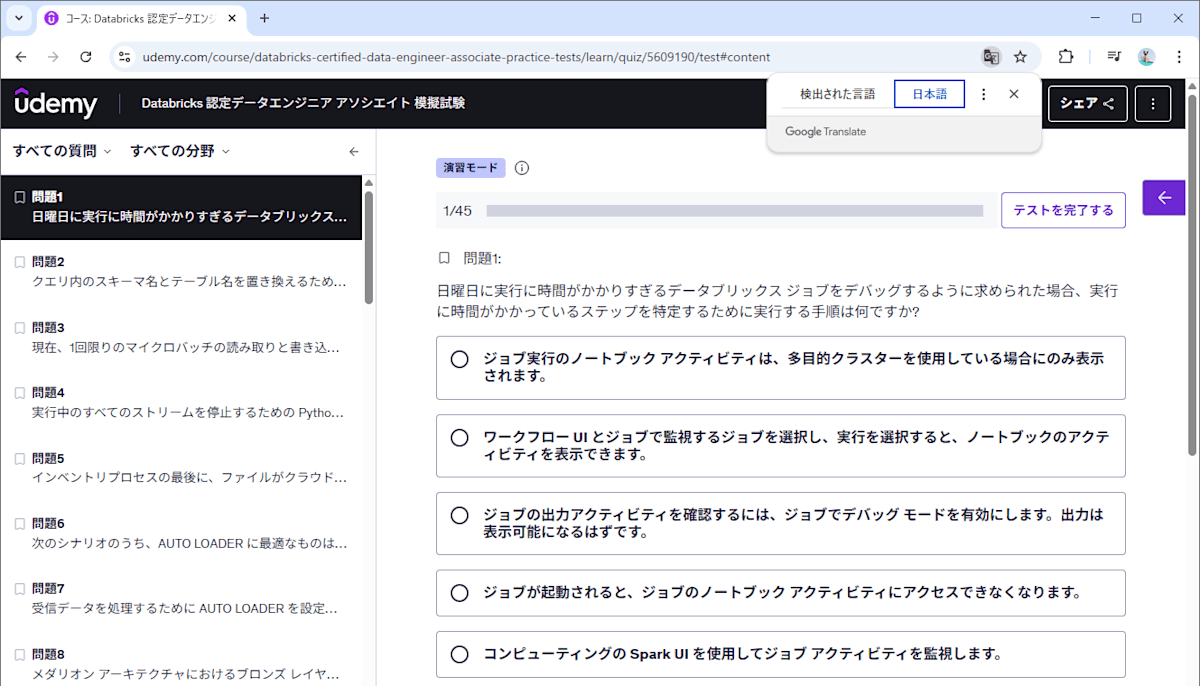Open 問題6 about AUTO LOADER scenarios
Image resolution: width=1200 pixels, height=686 pixels.
(x=181, y=534)
